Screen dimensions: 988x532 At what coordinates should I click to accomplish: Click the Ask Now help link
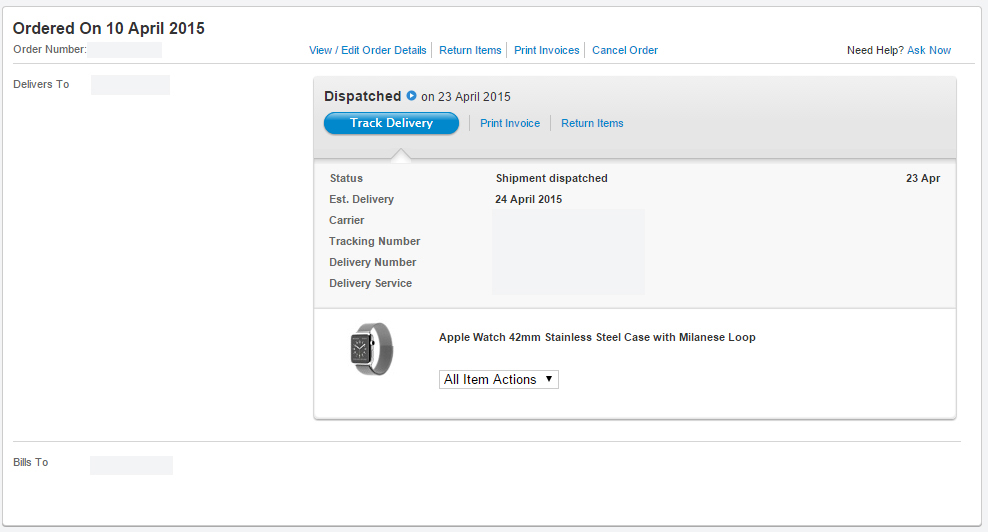tap(929, 50)
